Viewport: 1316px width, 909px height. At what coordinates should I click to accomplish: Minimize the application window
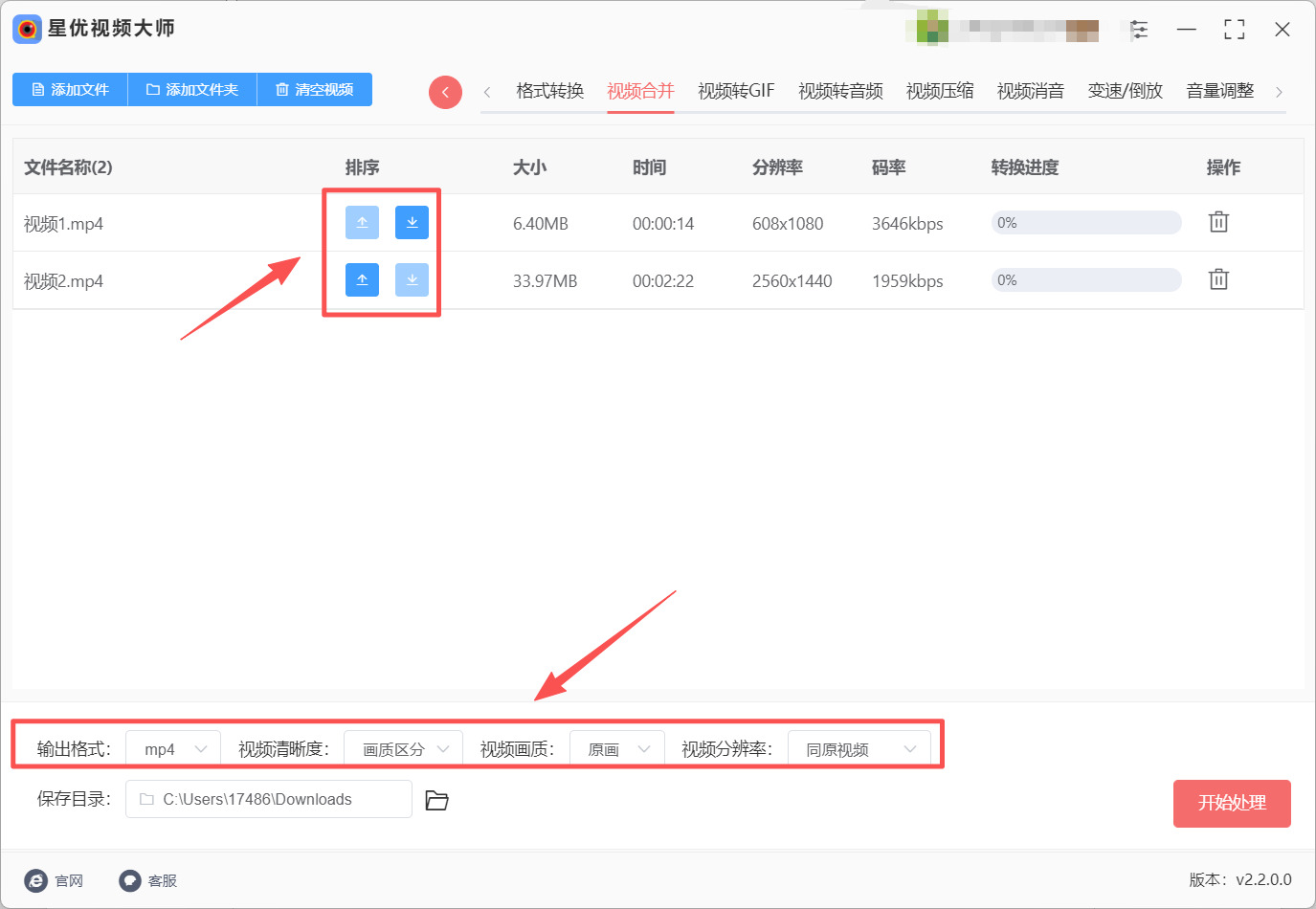(x=1187, y=30)
